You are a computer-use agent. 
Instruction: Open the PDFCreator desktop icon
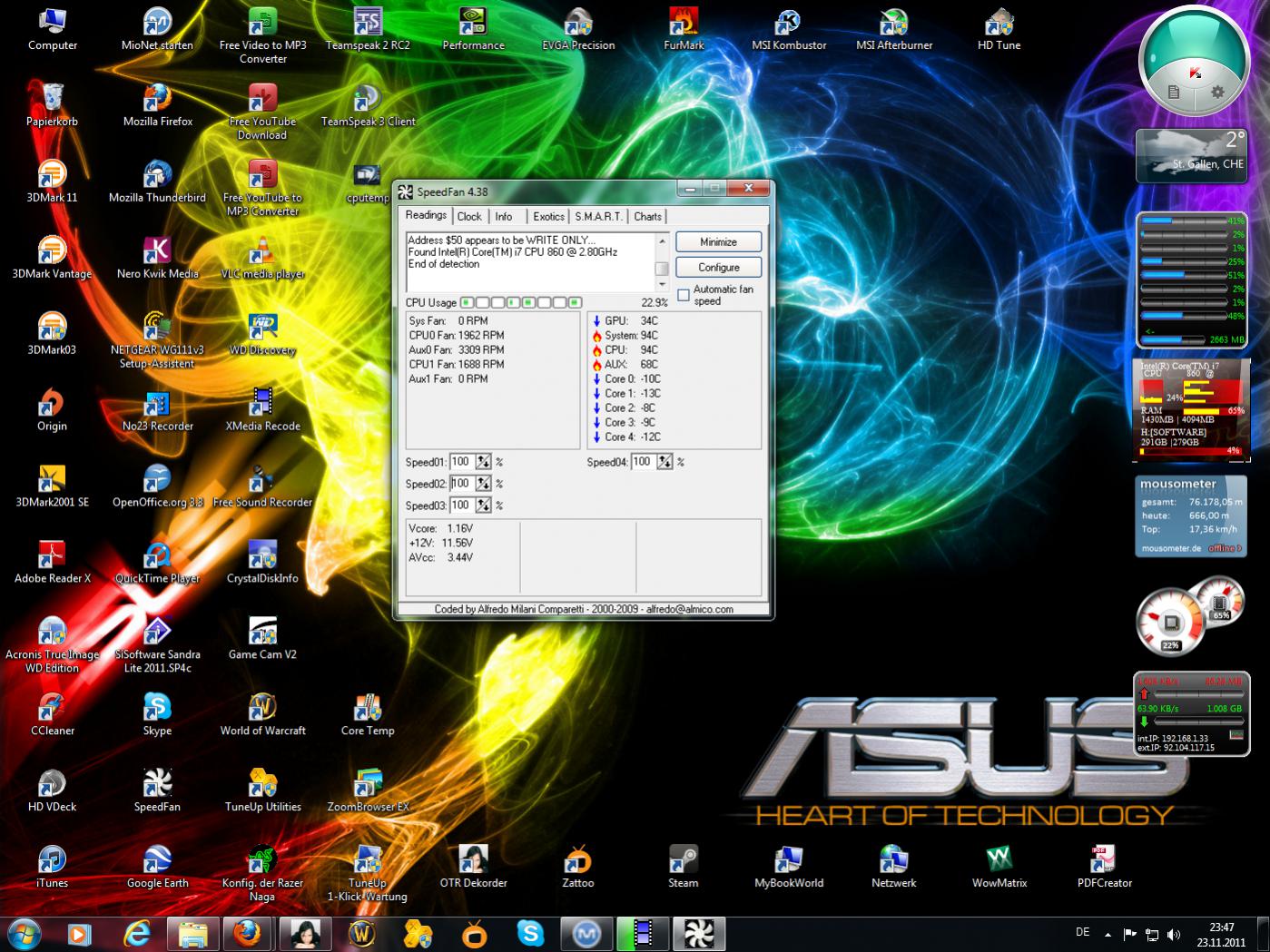point(1104,866)
